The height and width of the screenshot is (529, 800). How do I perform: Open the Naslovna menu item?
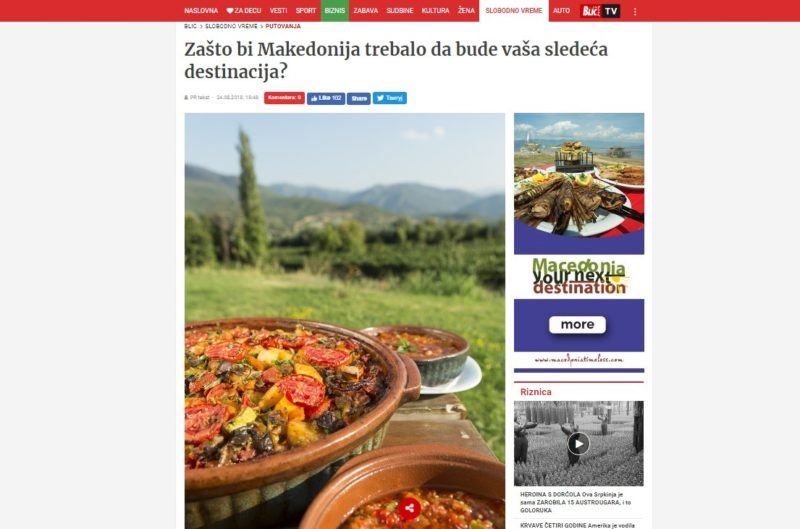coord(201,11)
